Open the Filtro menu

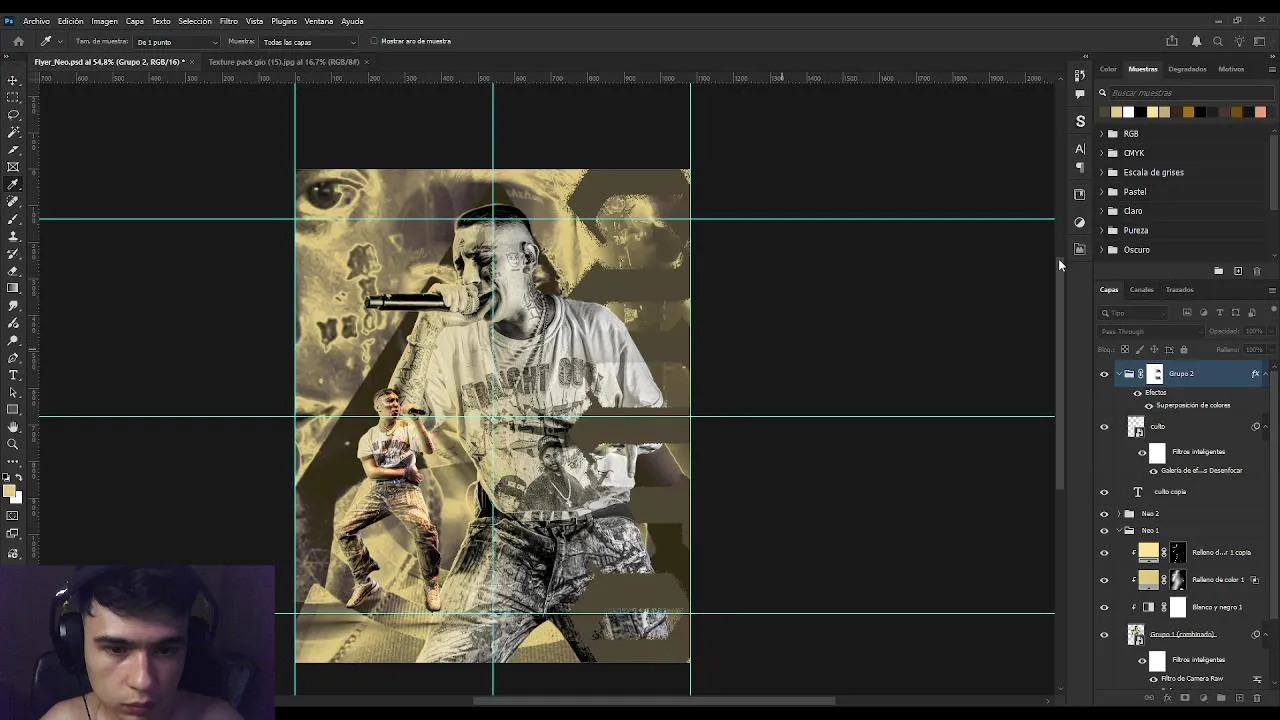pos(228,21)
